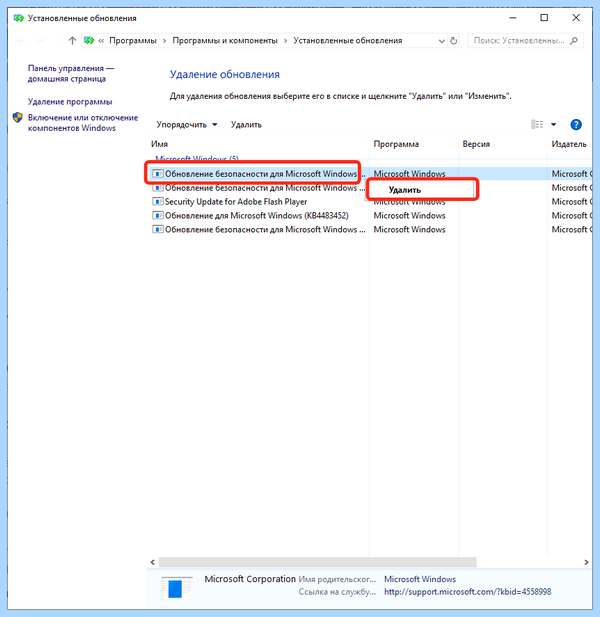600x617 pixels.
Task: Click Microsoft Windows cell in KB4483452 row
Action: pos(410,216)
